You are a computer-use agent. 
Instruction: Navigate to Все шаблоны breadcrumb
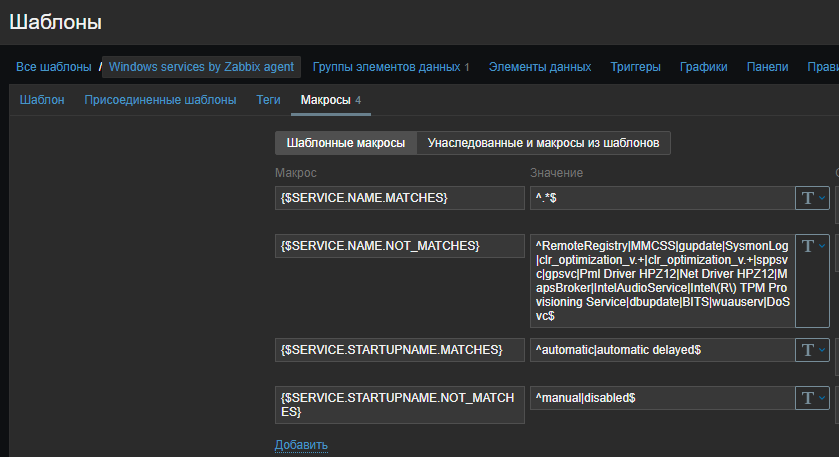[53, 67]
